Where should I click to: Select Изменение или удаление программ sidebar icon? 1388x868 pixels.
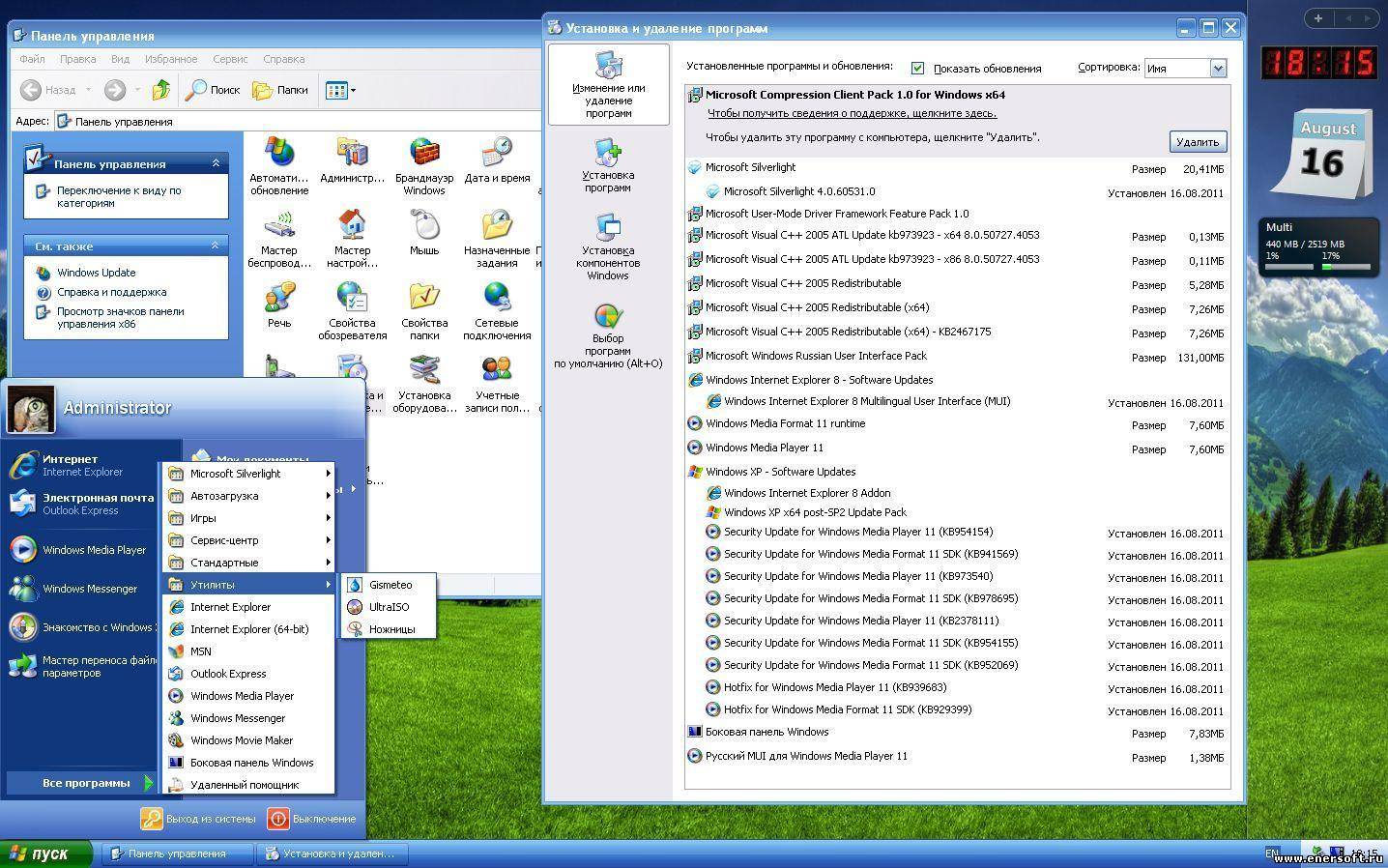[608, 85]
